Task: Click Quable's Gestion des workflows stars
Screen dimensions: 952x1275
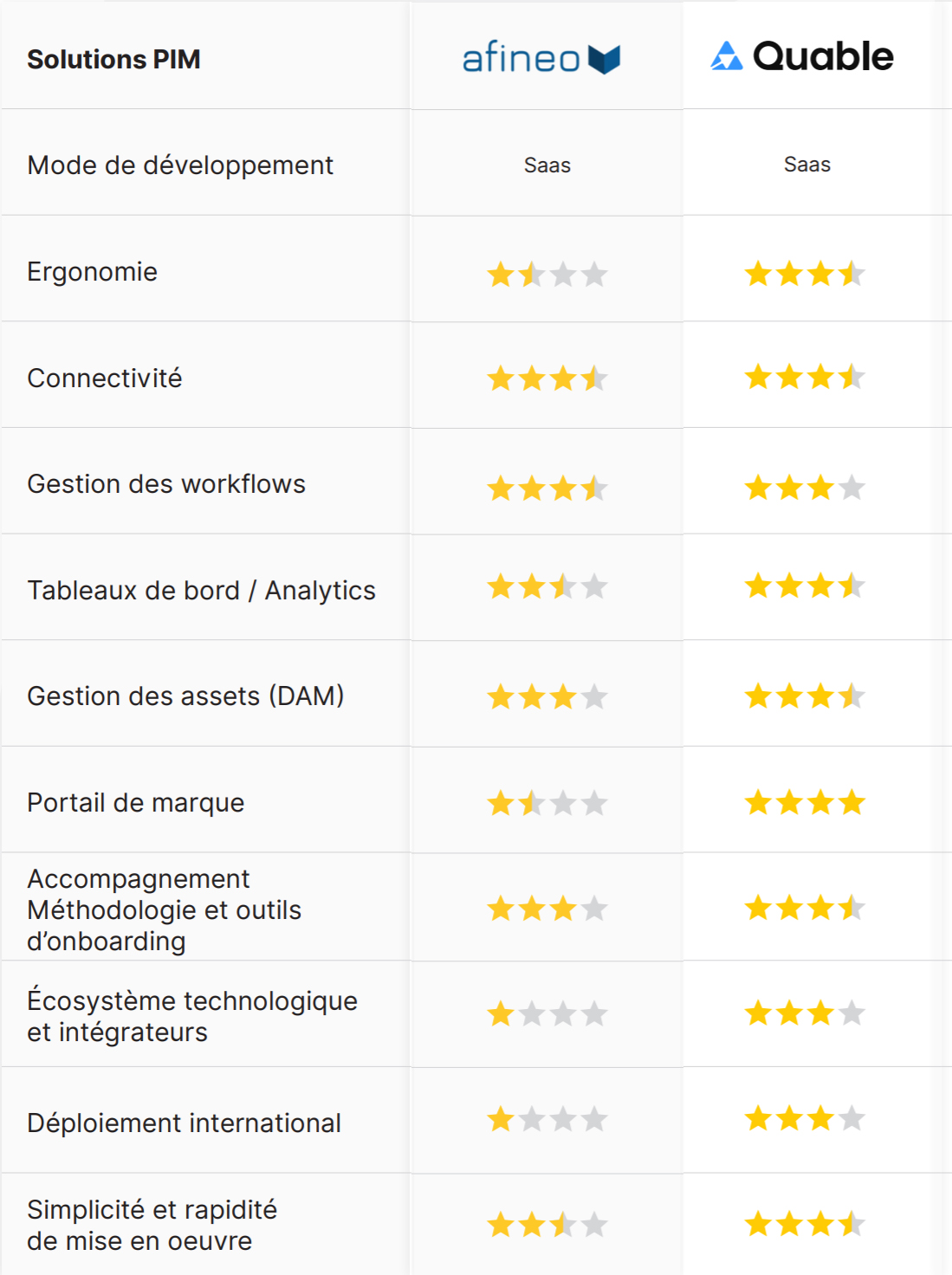Action: (805, 488)
